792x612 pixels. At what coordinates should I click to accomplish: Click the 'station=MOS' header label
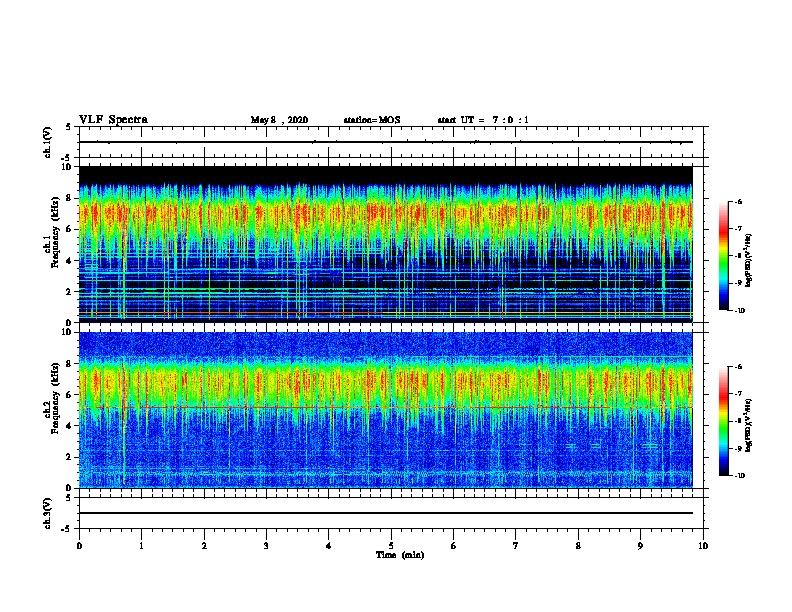click(372, 120)
